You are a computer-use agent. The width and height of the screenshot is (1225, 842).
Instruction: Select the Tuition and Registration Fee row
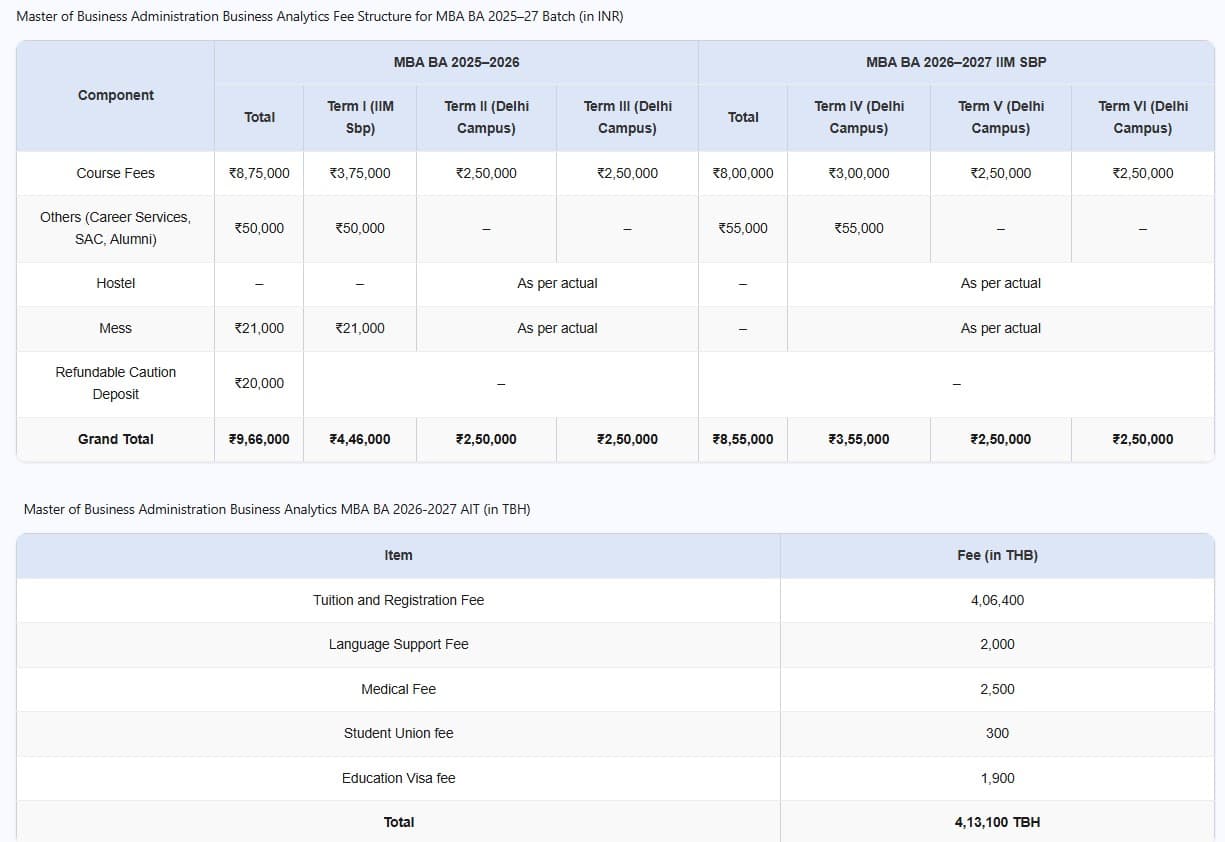click(398, 600)
